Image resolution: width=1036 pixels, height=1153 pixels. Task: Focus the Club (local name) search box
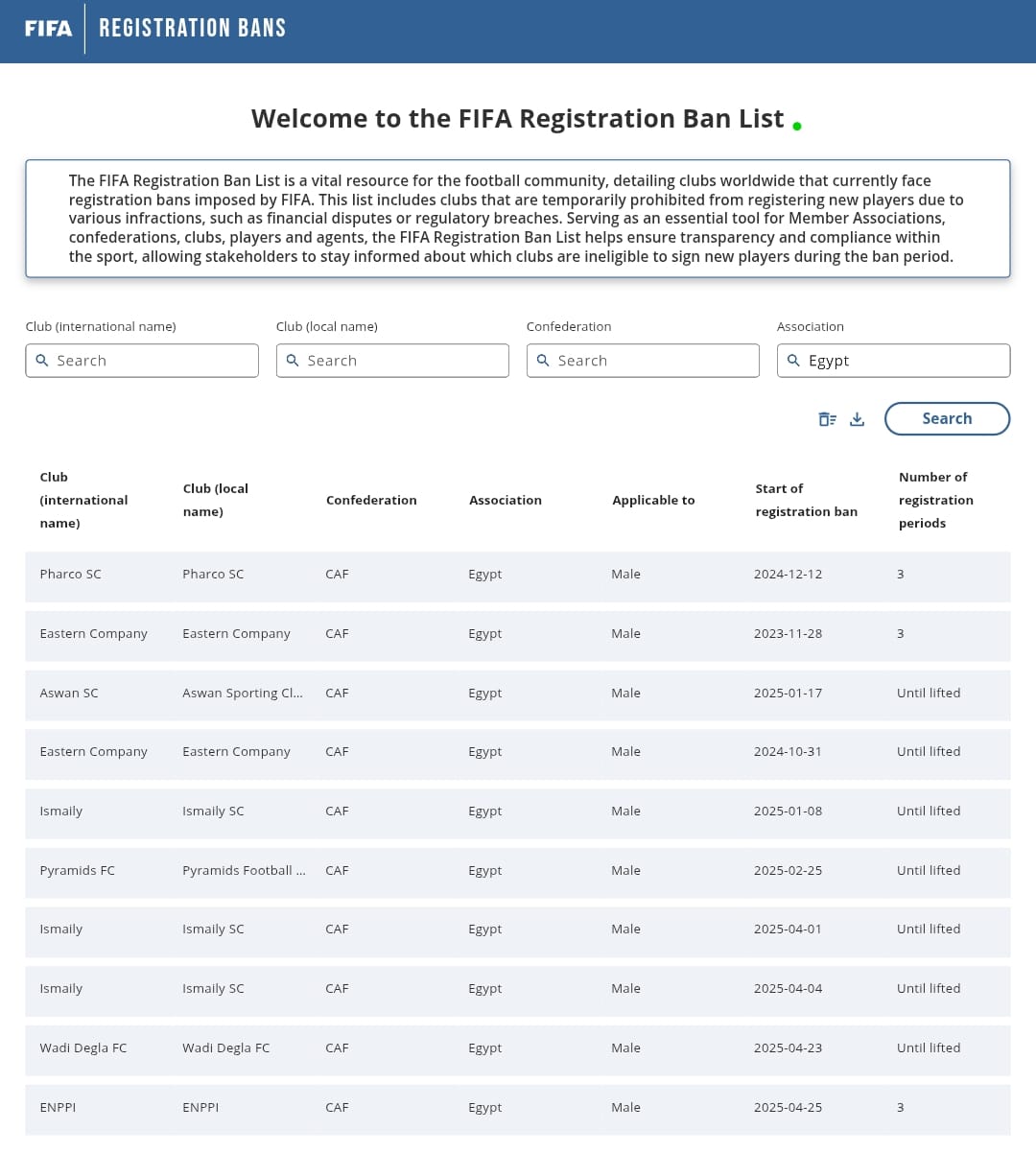pyautogui.click(x=403, y=361)
